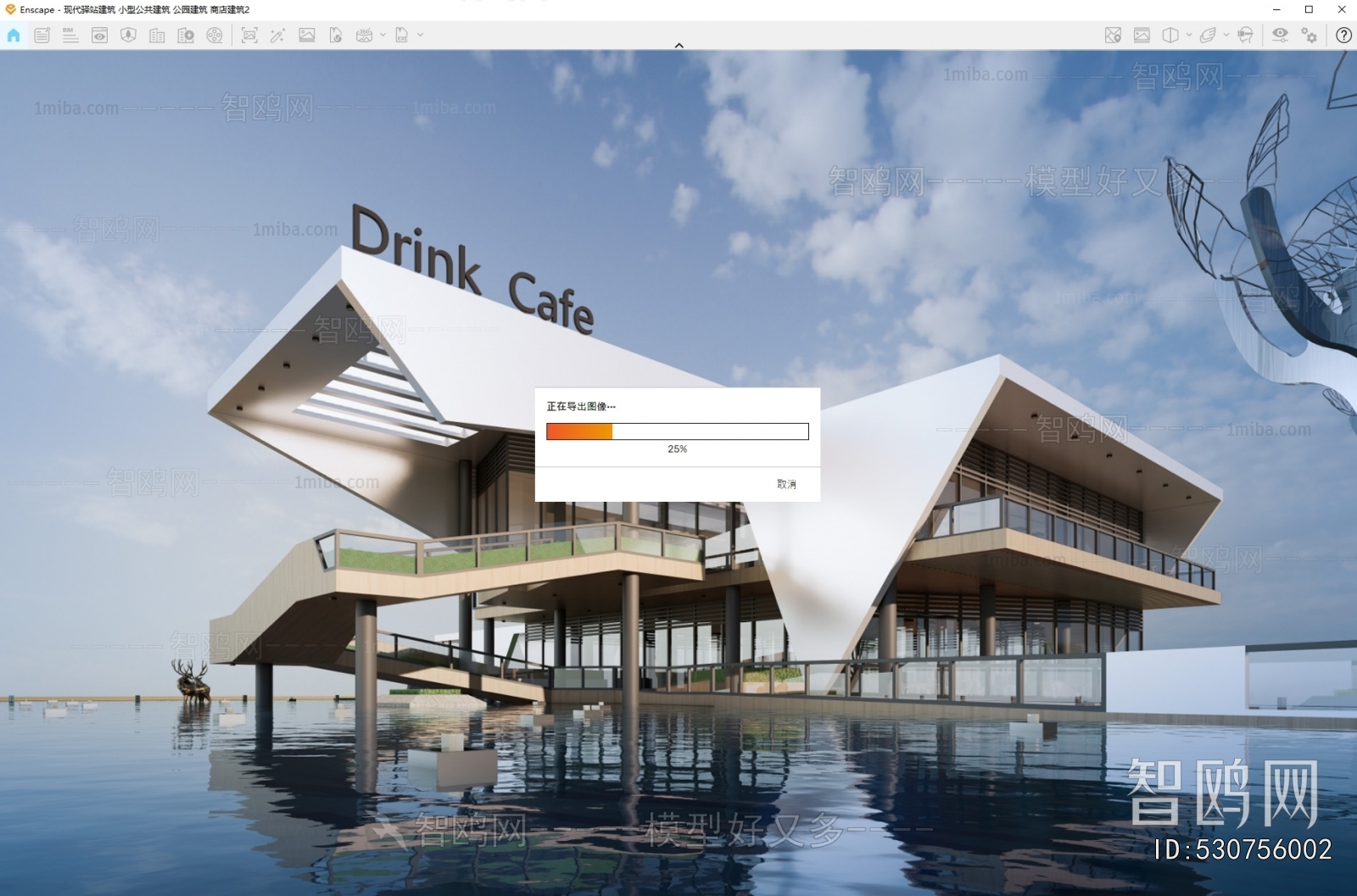1357x896 pixels.
Task: Open general Settings with the gears icon
Action: [1309, 36]
